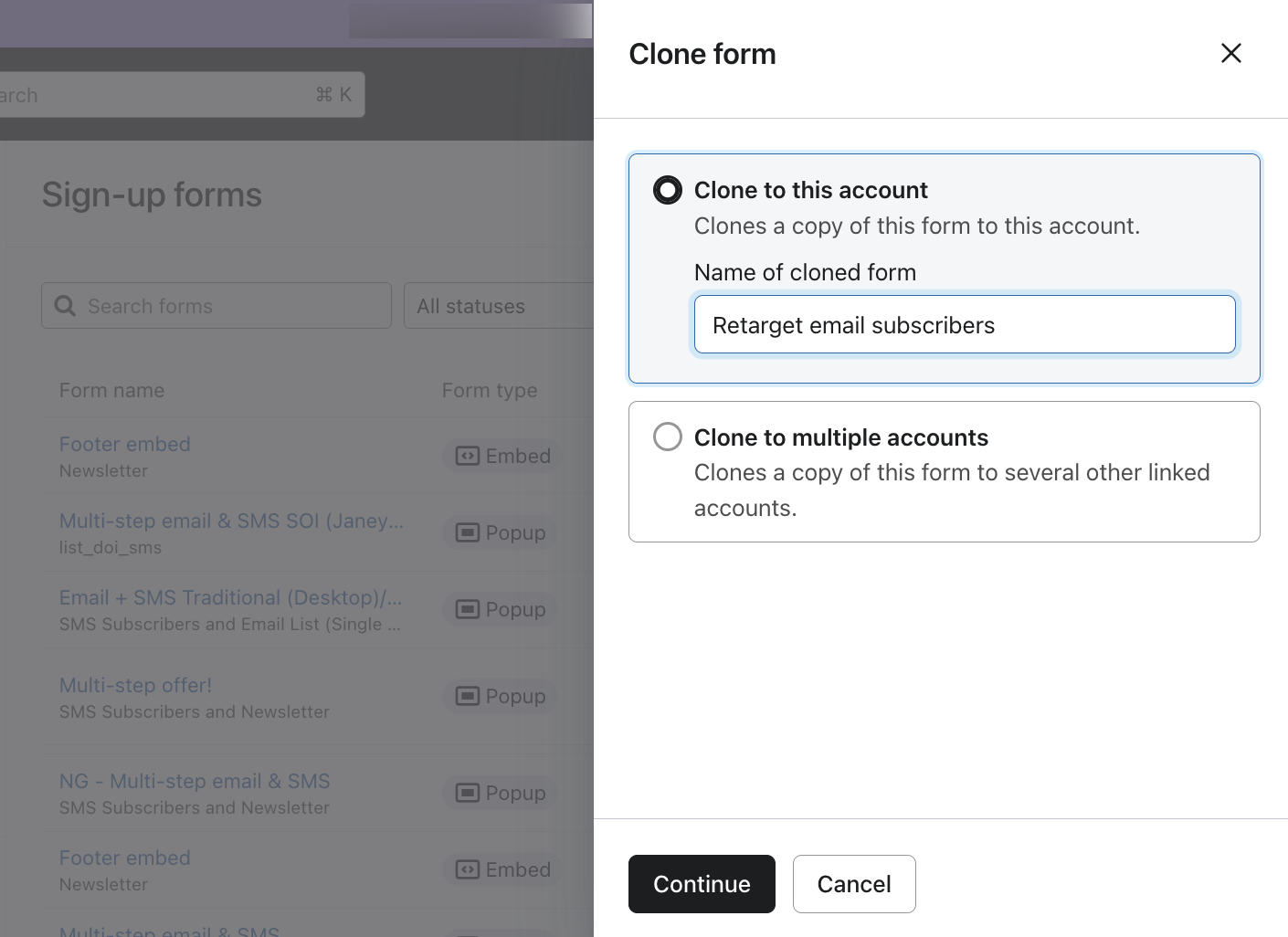
Task: Click Form type column header
Action: 489,390
